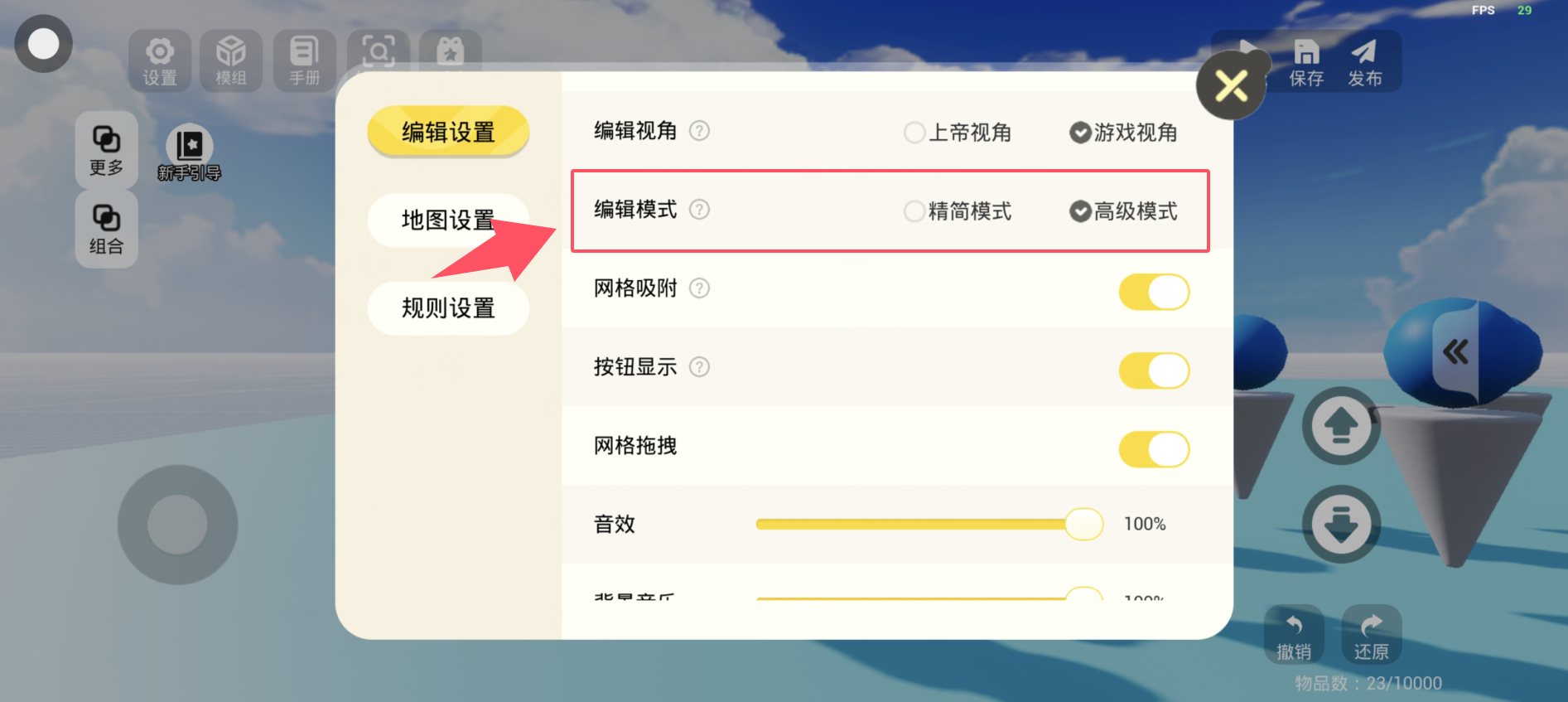Click the 组合 (Combine) icon
Screen dimensions: 1568x702
tap(106, 229)
